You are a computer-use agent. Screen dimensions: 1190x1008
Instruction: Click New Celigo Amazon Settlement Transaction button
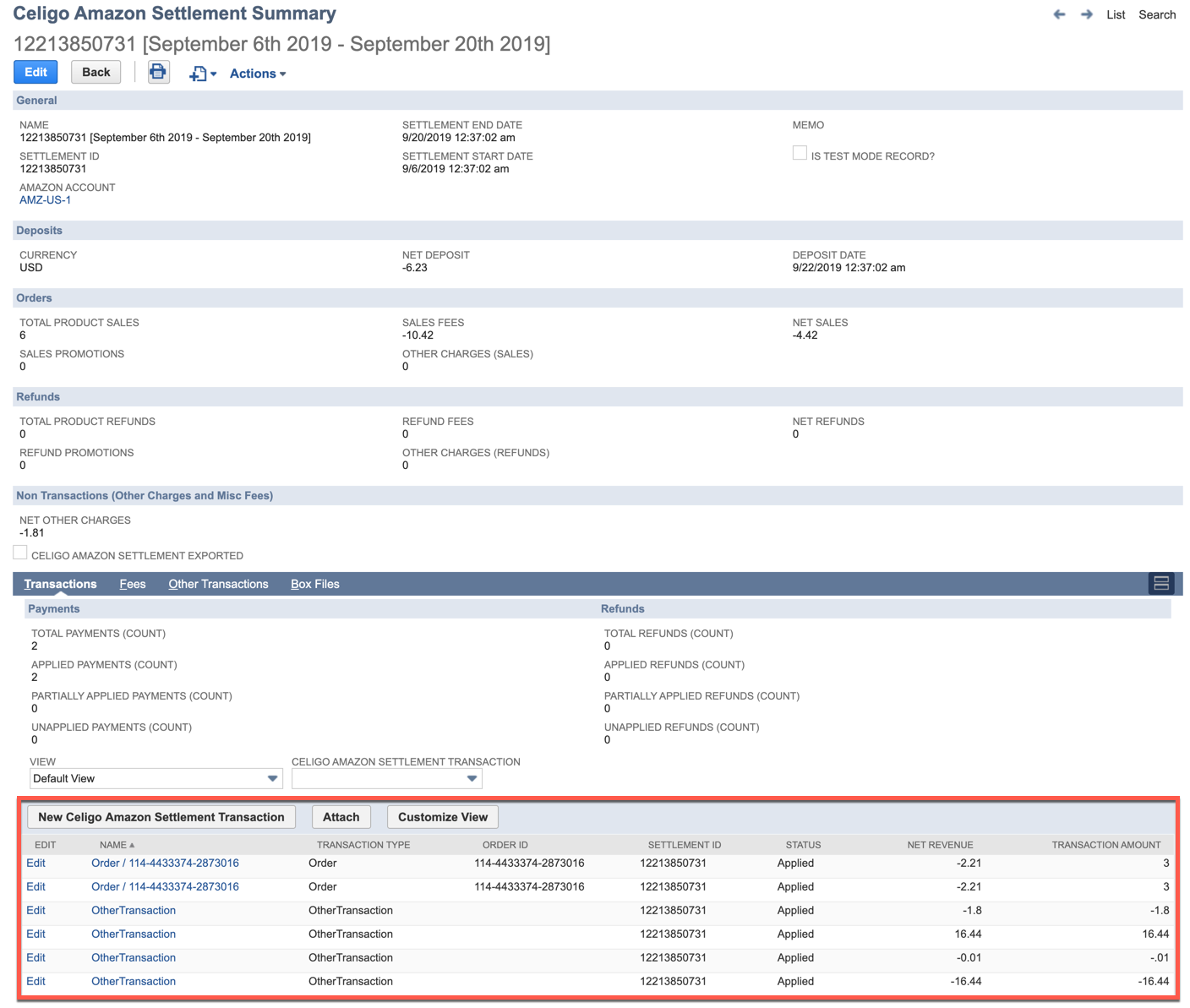[161, 817]
